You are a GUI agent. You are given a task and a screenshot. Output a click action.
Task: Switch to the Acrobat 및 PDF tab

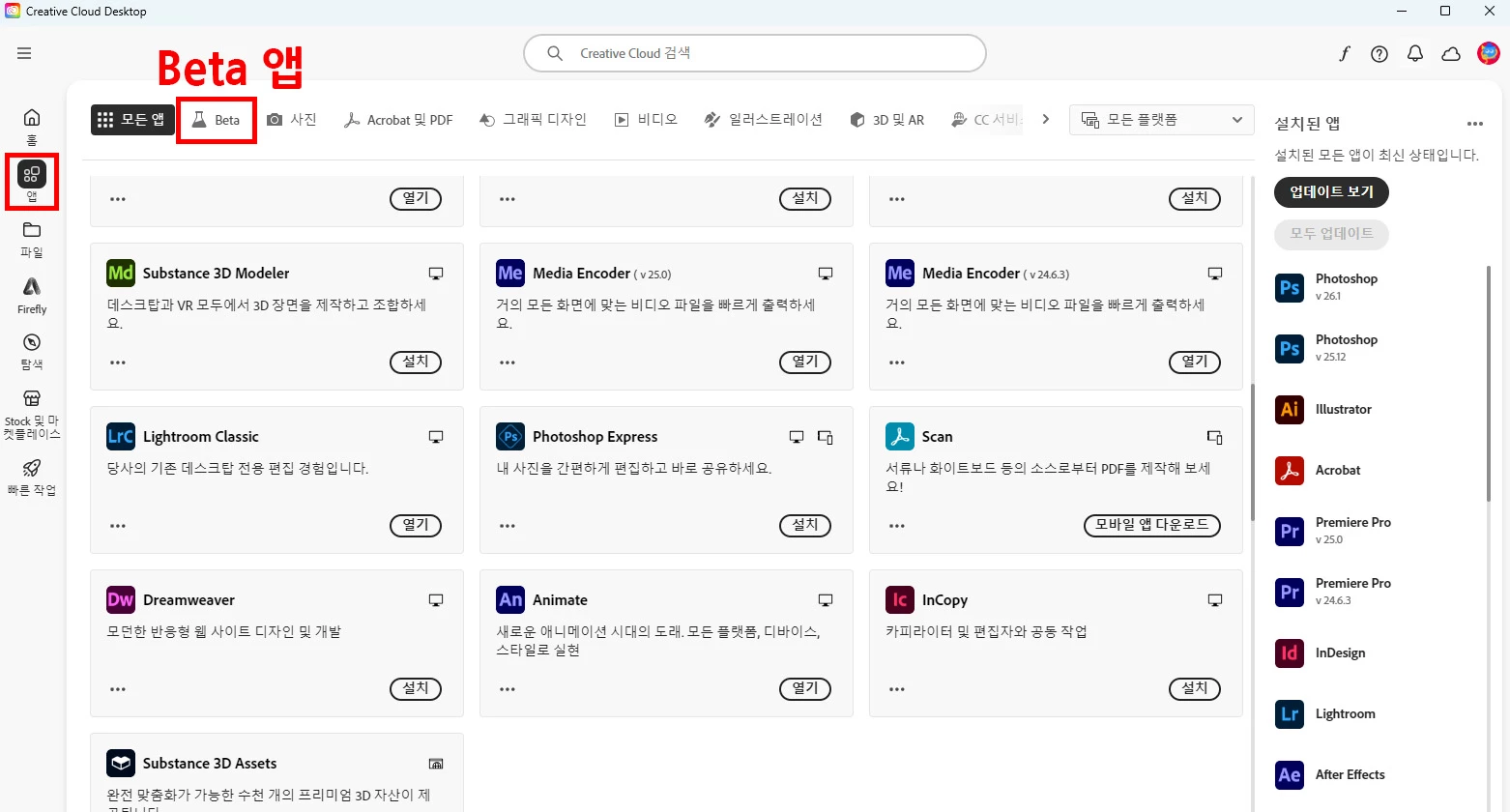tap(398, 120)
